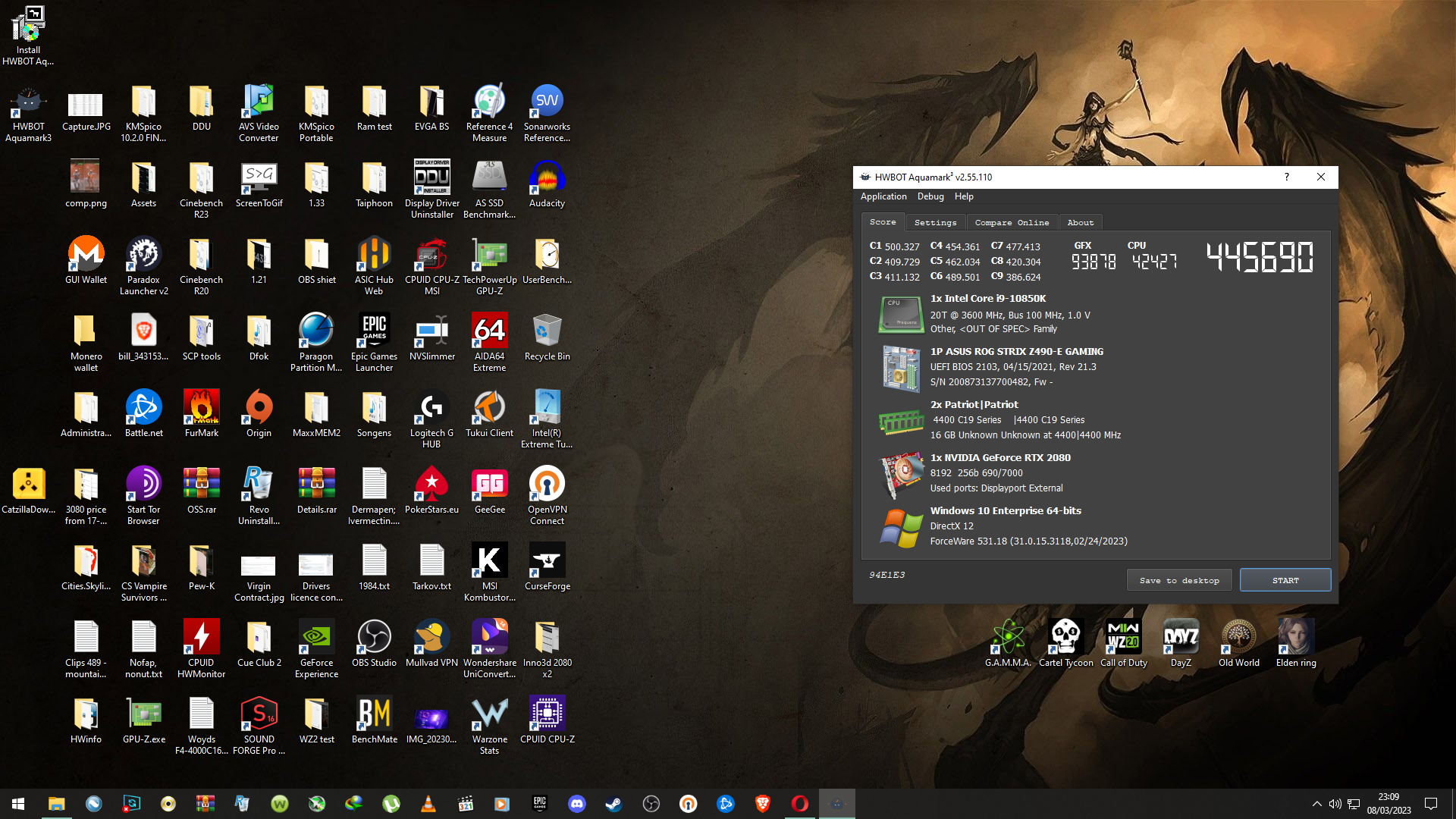Viewport: 1456px width, 819px height.
Task: Select the Elden ring desktop shortcut
Action: (1296, 645)
